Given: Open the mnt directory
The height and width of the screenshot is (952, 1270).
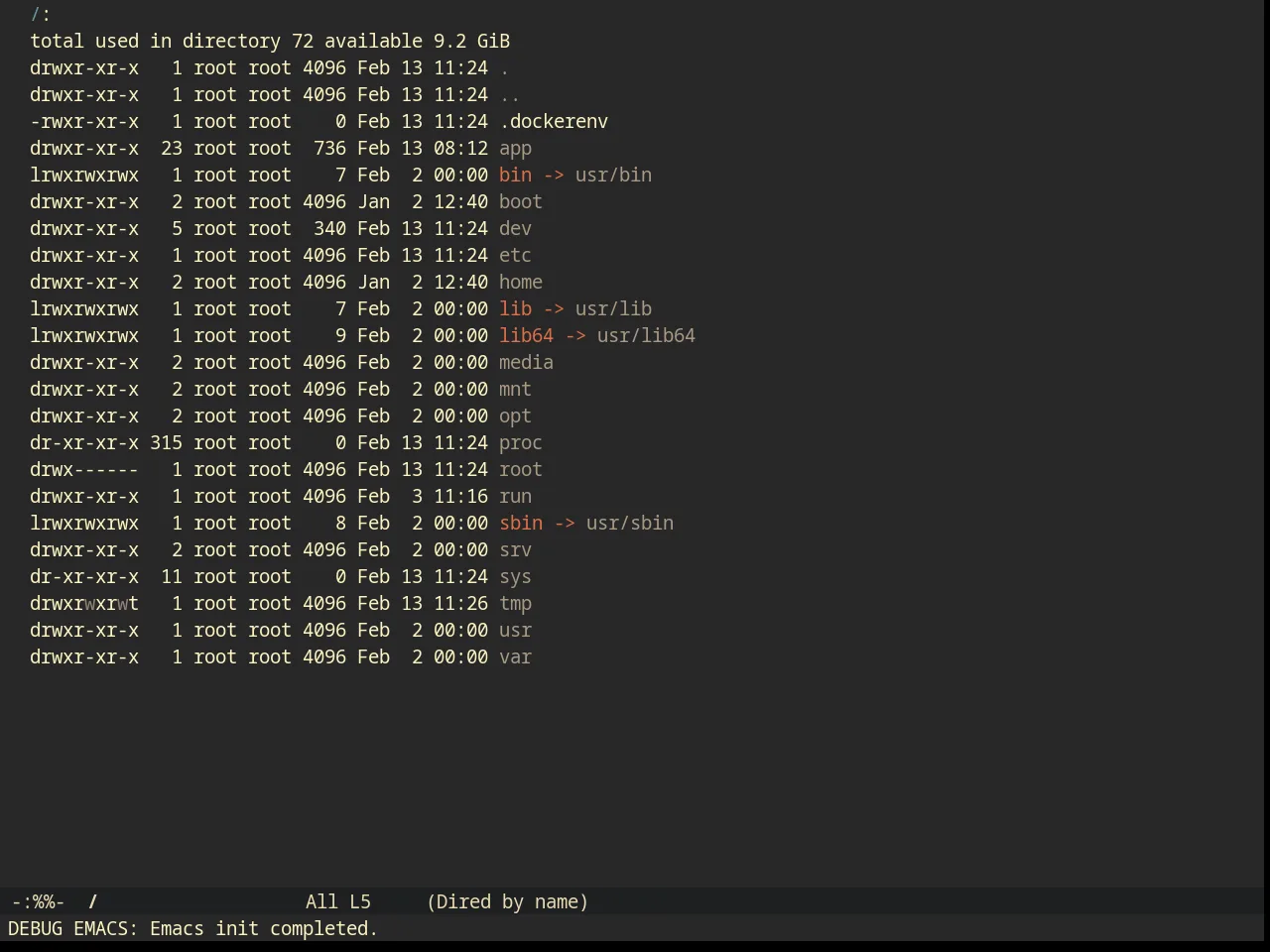Looking at the screenshot, I should coord(515,390).
